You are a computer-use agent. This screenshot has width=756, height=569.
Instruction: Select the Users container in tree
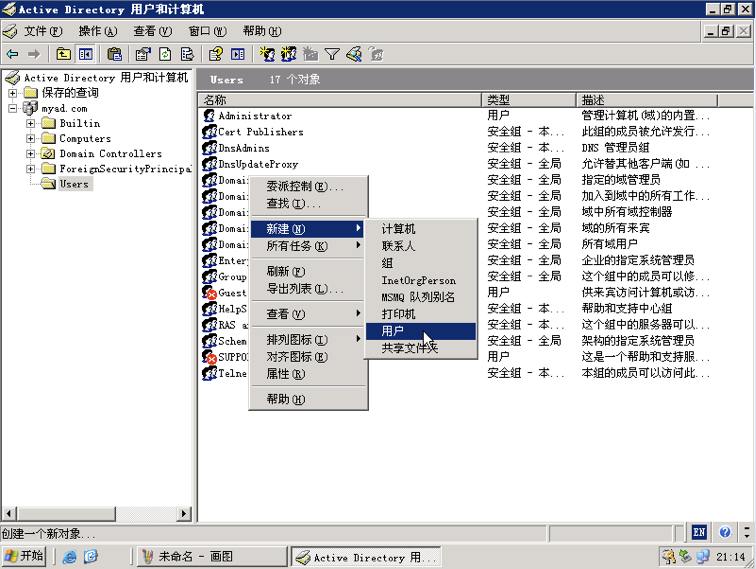[x=74, y=184]
